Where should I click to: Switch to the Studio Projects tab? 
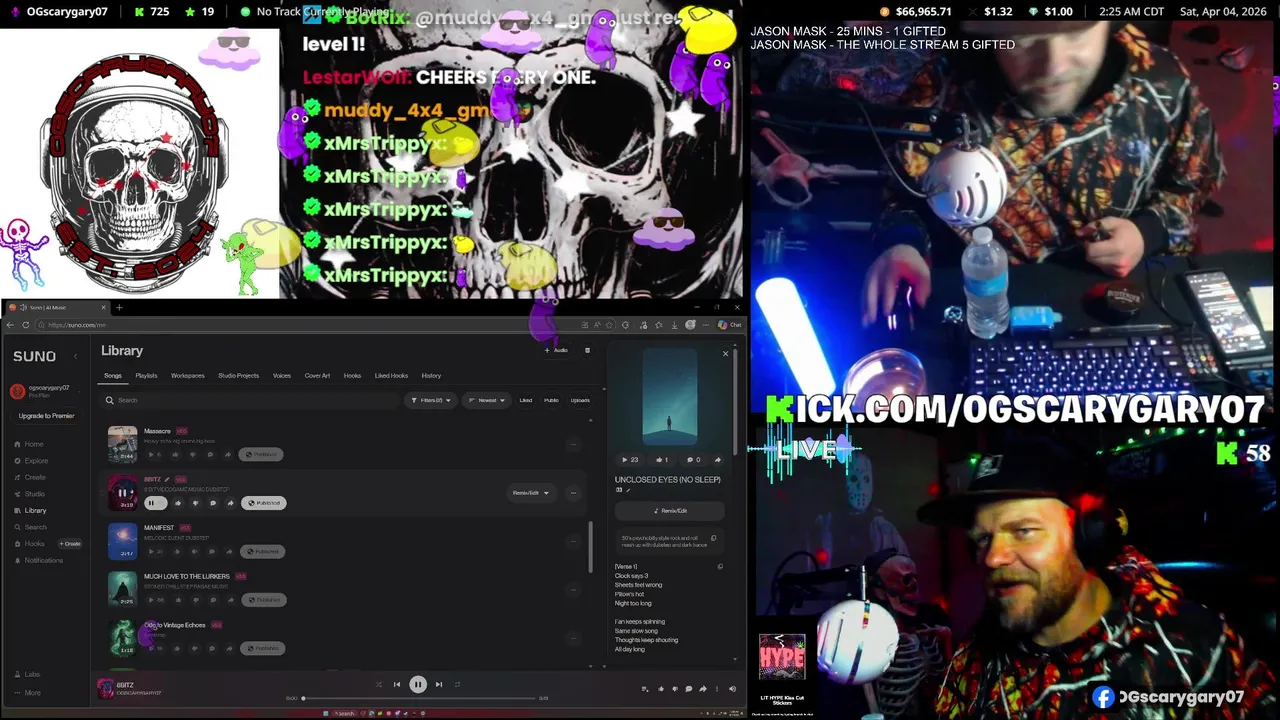[x=238, y=376]
